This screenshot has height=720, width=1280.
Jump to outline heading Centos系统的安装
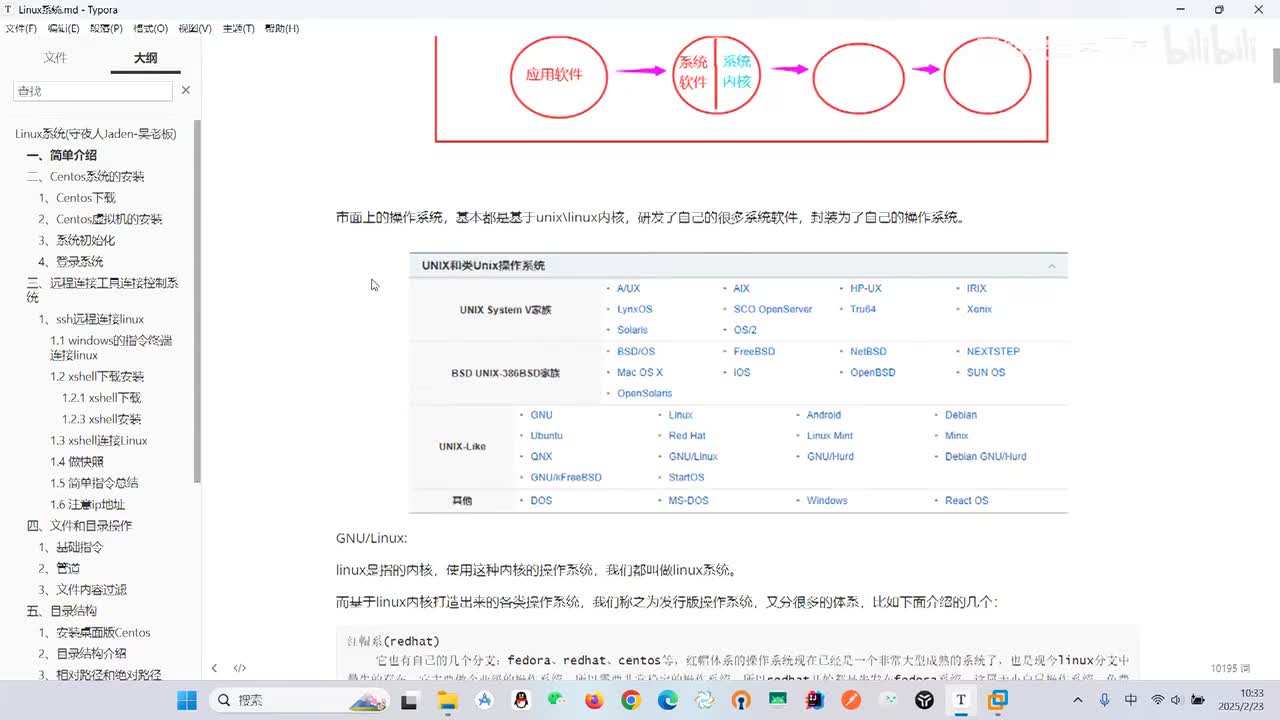tap(85, 176)
